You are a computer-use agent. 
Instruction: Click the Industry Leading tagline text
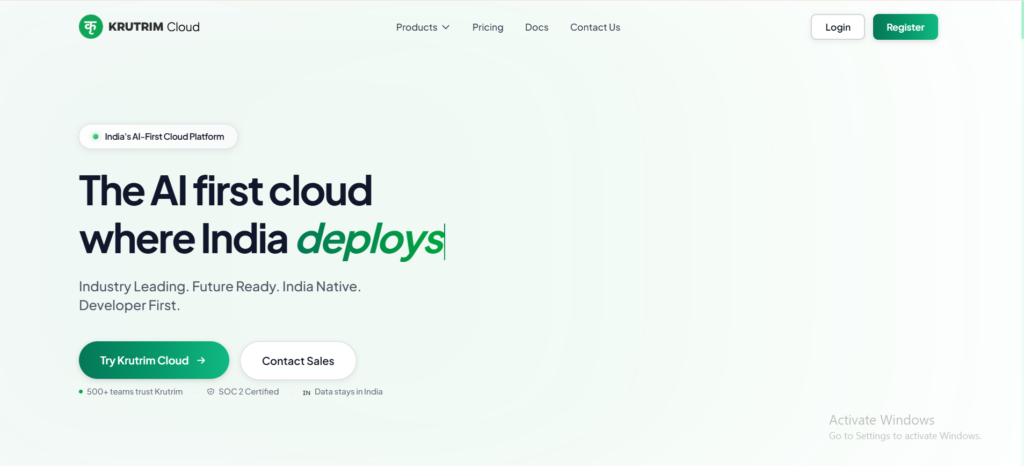click(x=220, y=286)
